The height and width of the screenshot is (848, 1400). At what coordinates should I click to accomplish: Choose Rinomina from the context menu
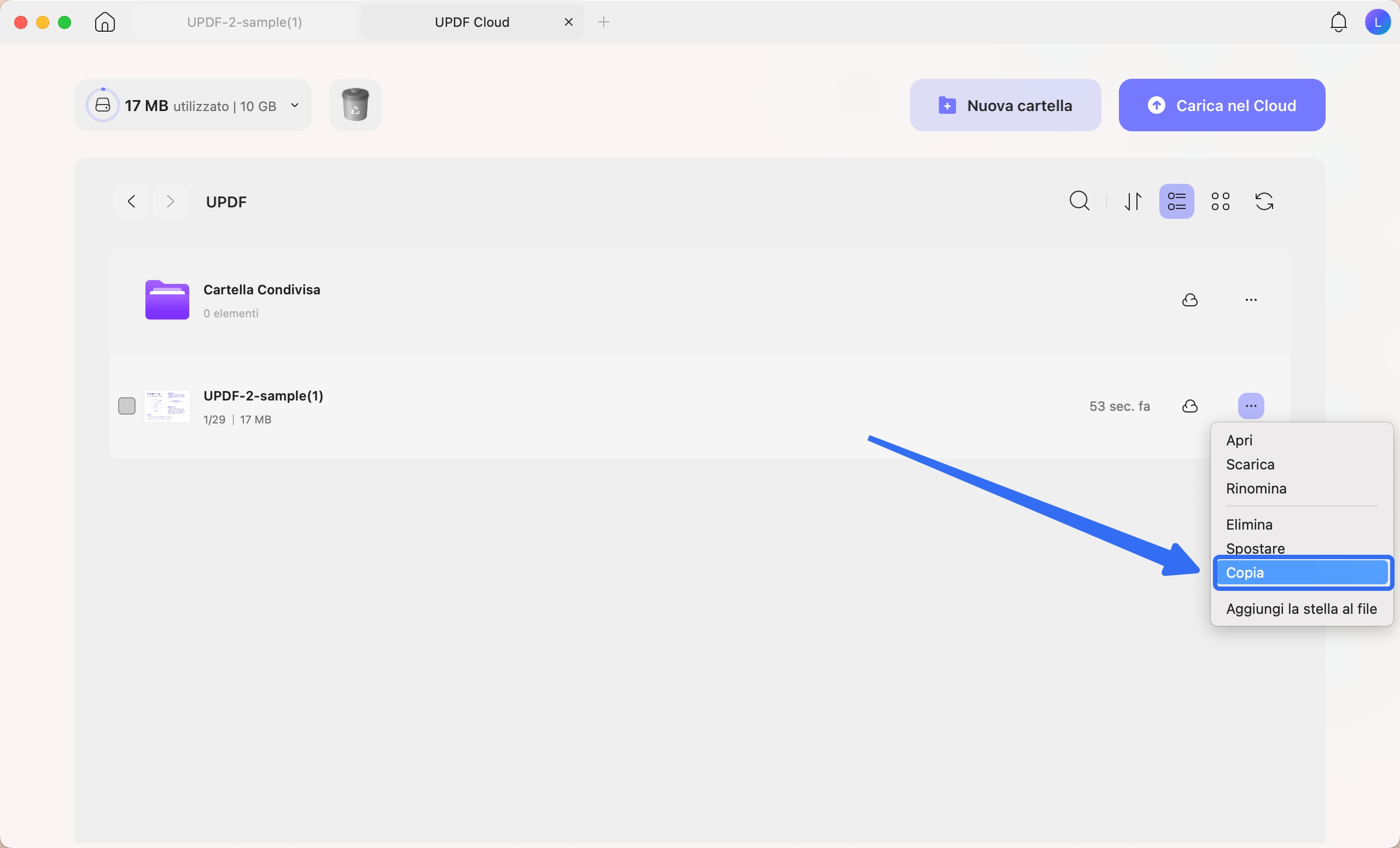point(1302,489)
